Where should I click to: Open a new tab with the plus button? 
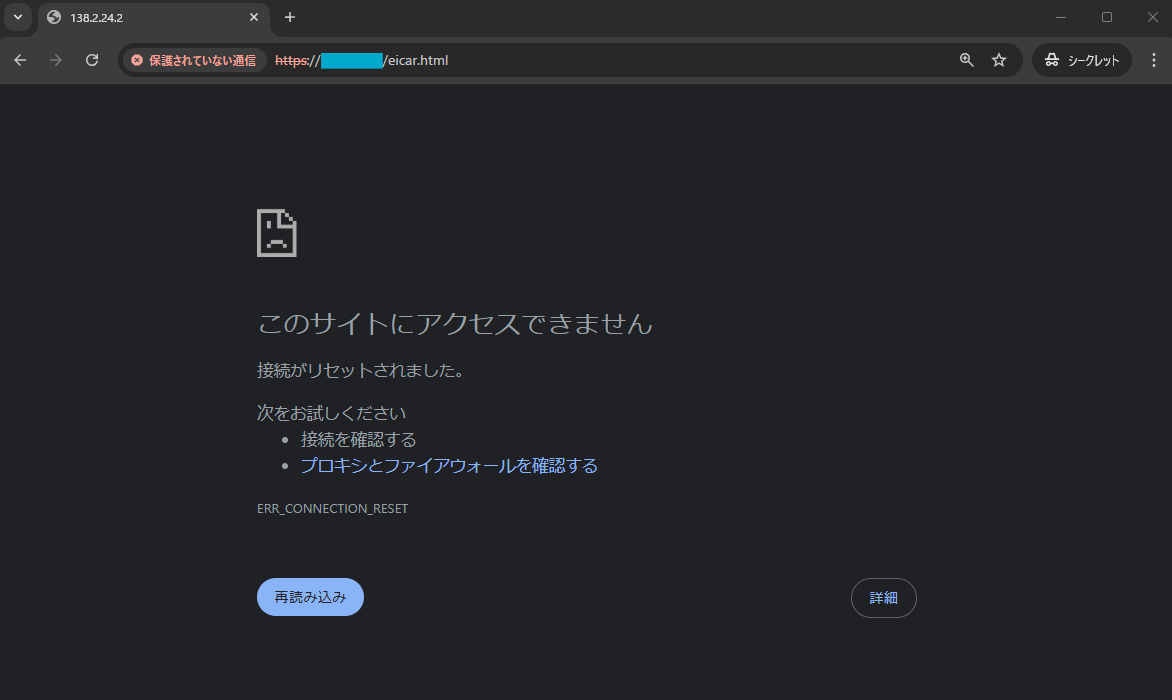click(289, 17)
